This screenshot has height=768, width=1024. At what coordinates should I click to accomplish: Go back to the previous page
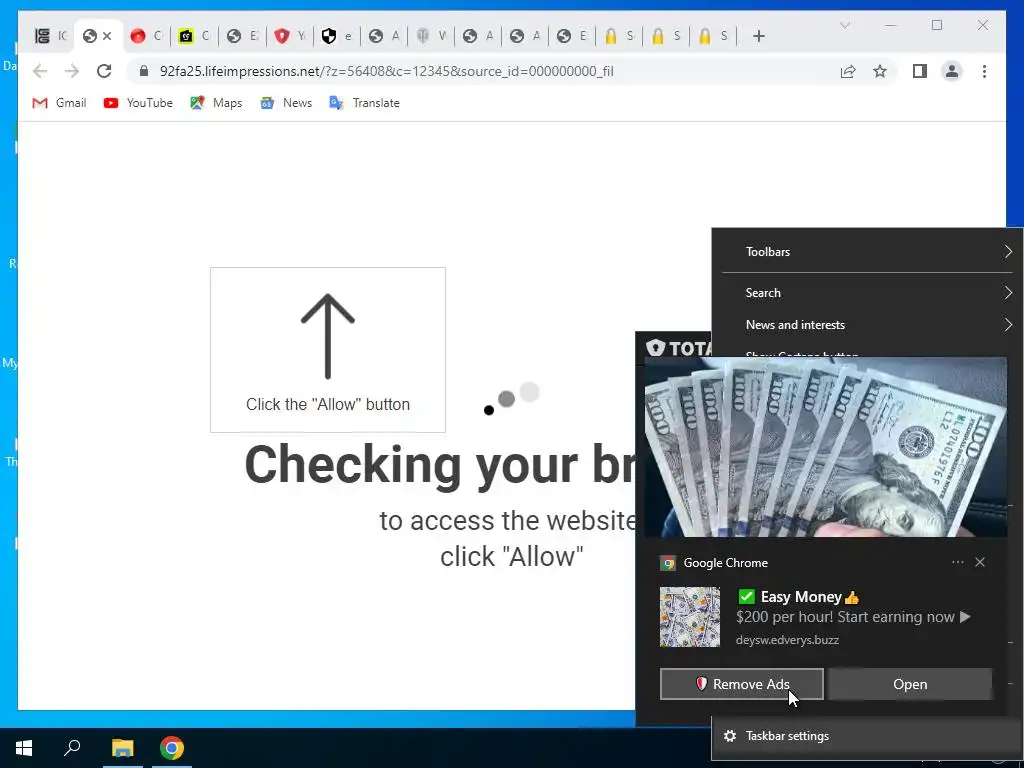pos(40,71)
